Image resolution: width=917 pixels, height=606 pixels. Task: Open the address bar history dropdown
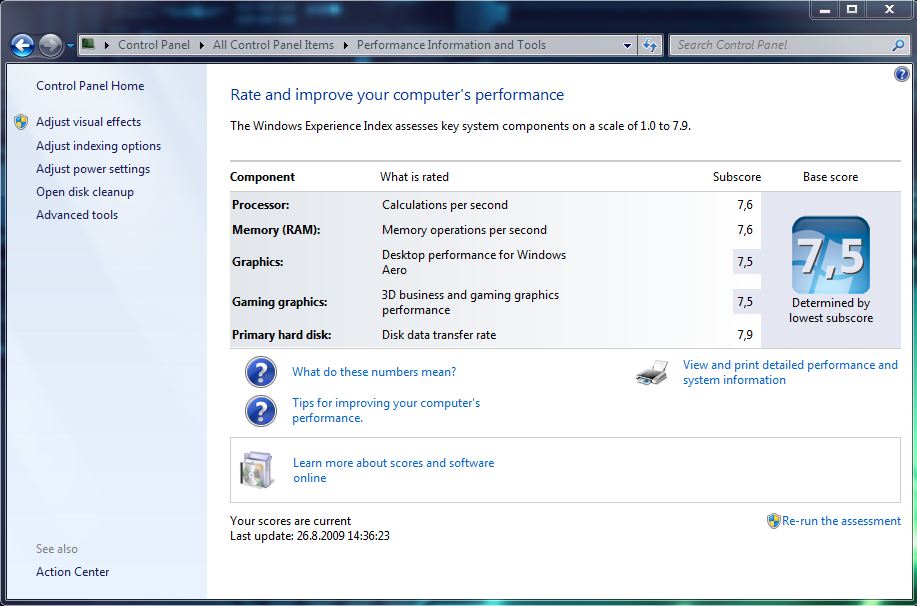pyautogui.click(x=627, y=45)
